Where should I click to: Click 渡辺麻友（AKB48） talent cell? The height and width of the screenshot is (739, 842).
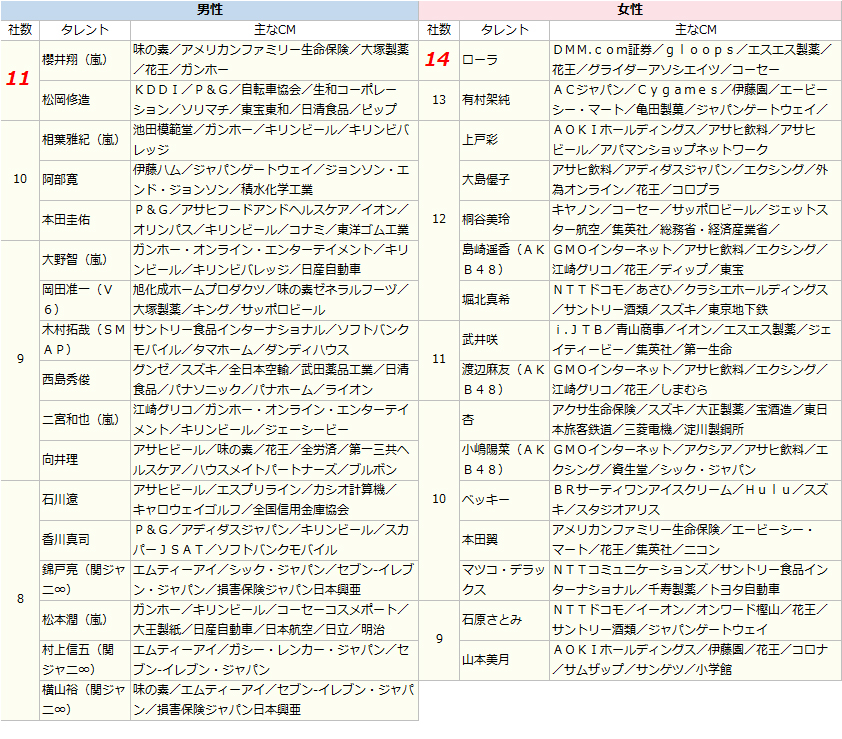point(504,380)
